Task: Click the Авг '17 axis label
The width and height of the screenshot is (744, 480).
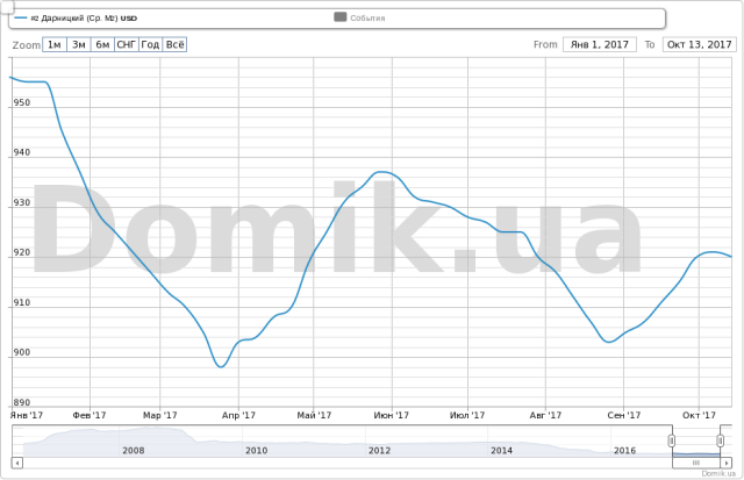Action: click(x=545, y=415)
